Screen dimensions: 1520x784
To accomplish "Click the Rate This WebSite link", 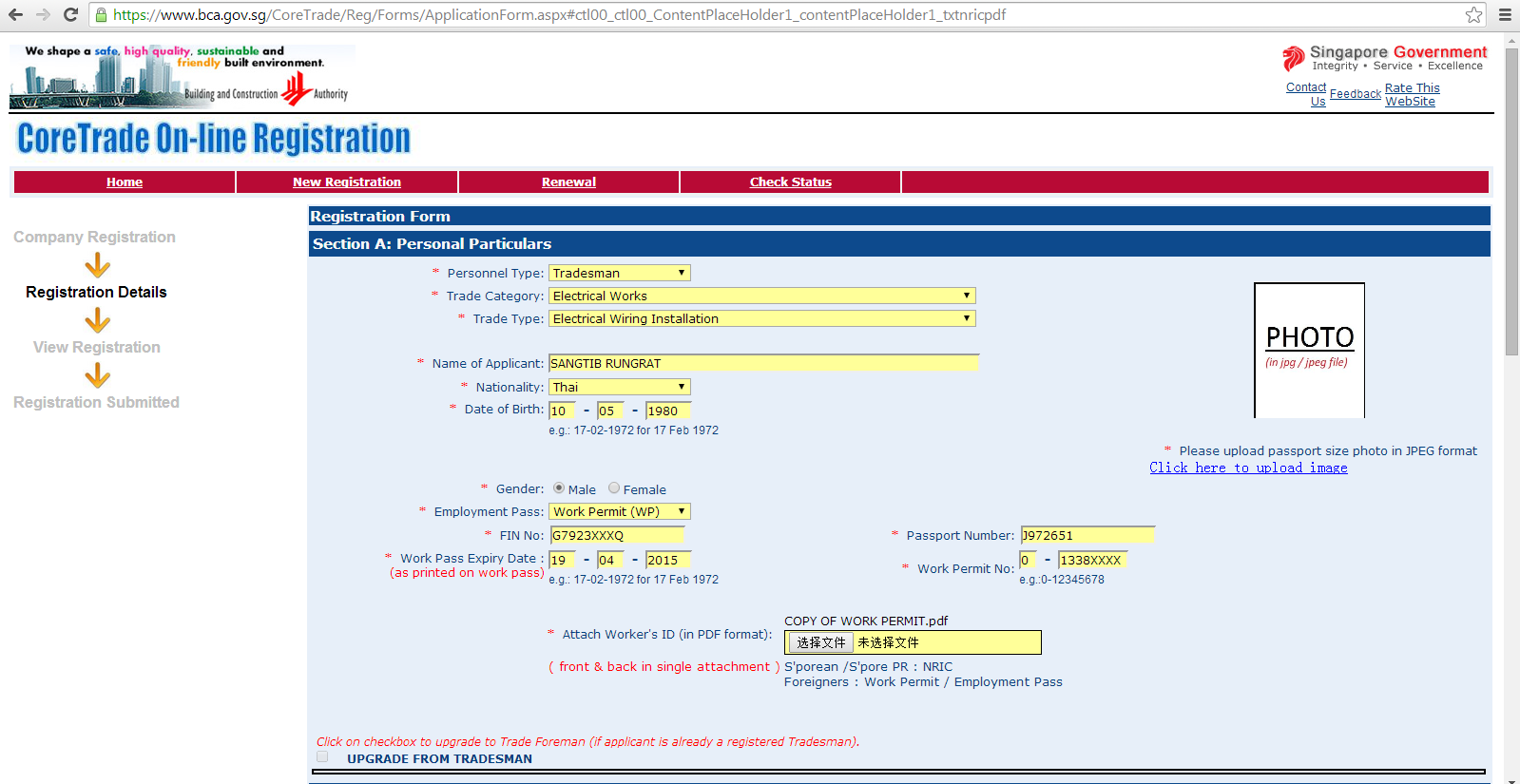I will tap(1413, 94).
